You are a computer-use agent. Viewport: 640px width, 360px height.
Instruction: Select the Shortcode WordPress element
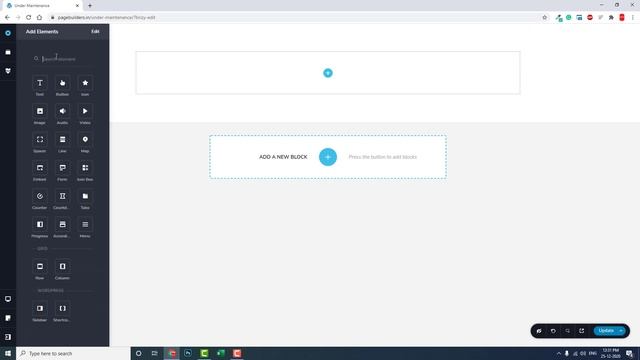[x=62, y=309]
